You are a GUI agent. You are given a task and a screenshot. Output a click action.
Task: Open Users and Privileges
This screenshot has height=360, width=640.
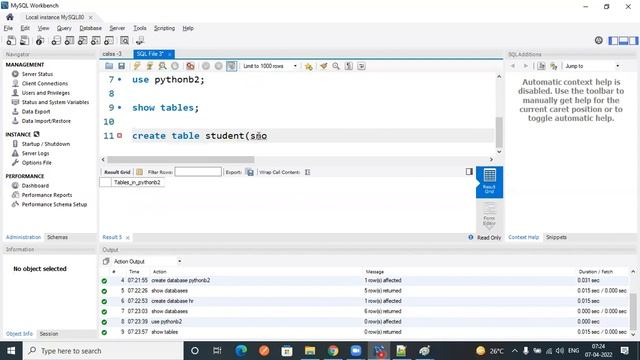46,93
